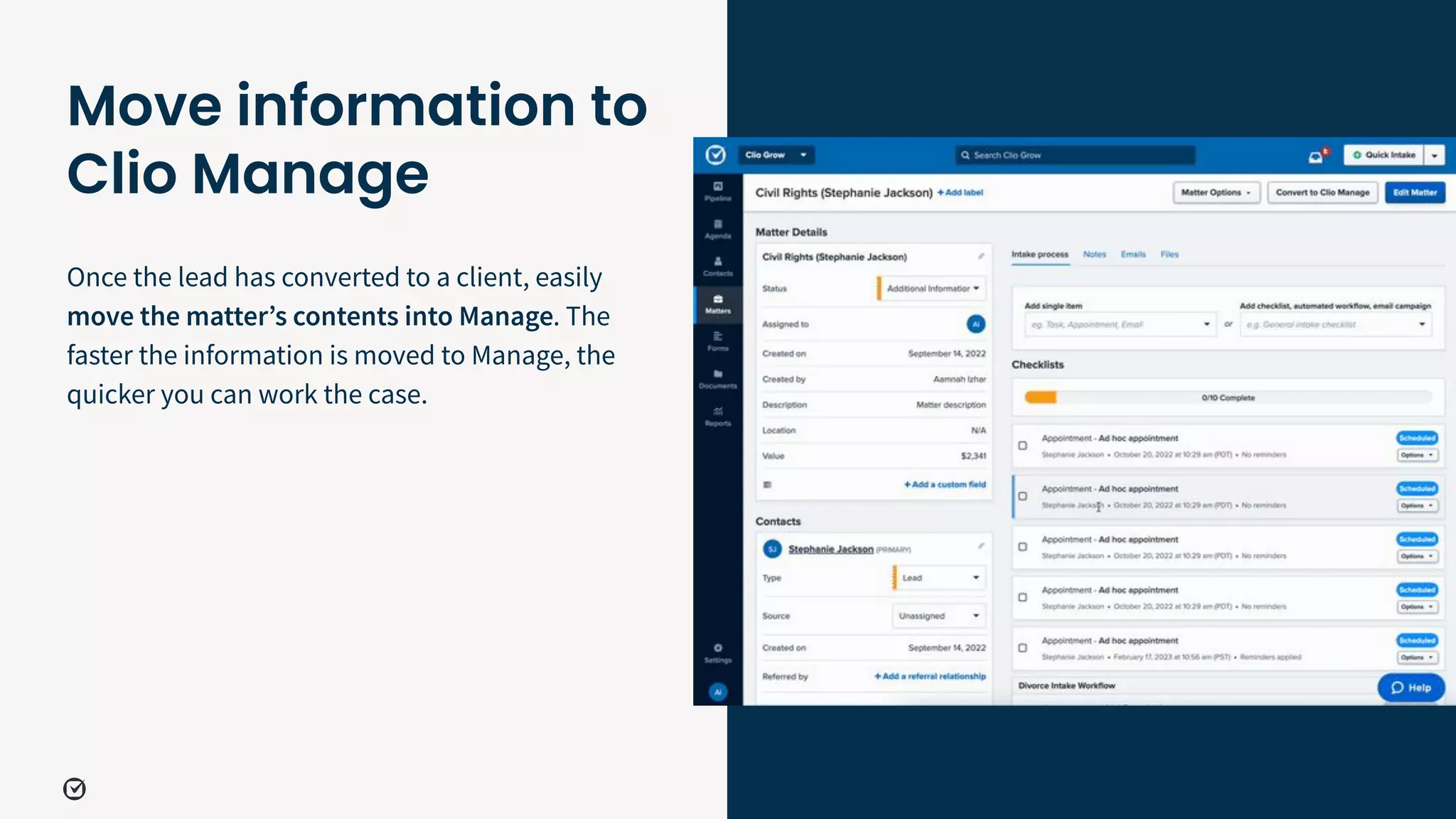Click the Assigned to avatar badge
The height and width of the screenshot is (819, 1456).
click(976, 324)
